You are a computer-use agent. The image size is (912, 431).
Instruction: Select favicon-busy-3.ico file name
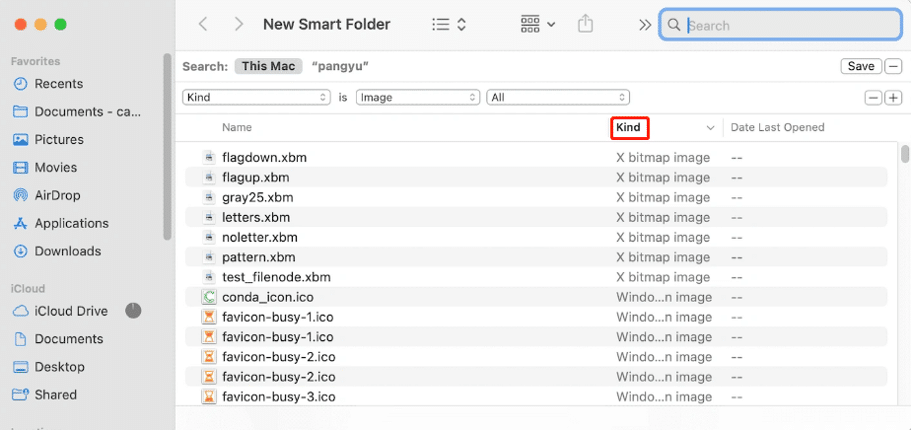(279, 397)
